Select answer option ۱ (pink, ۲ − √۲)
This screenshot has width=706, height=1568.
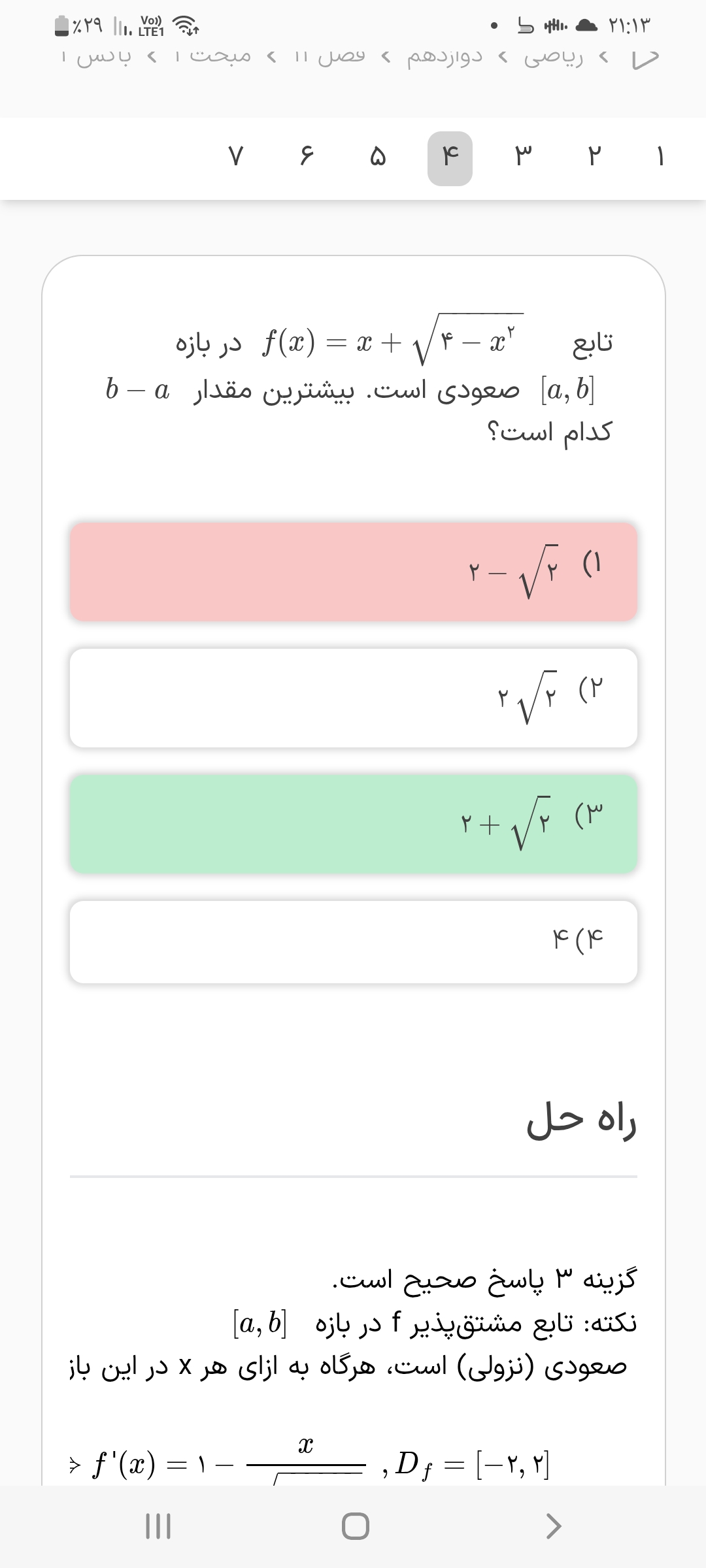pyautogui.click(x=353, y=572)
